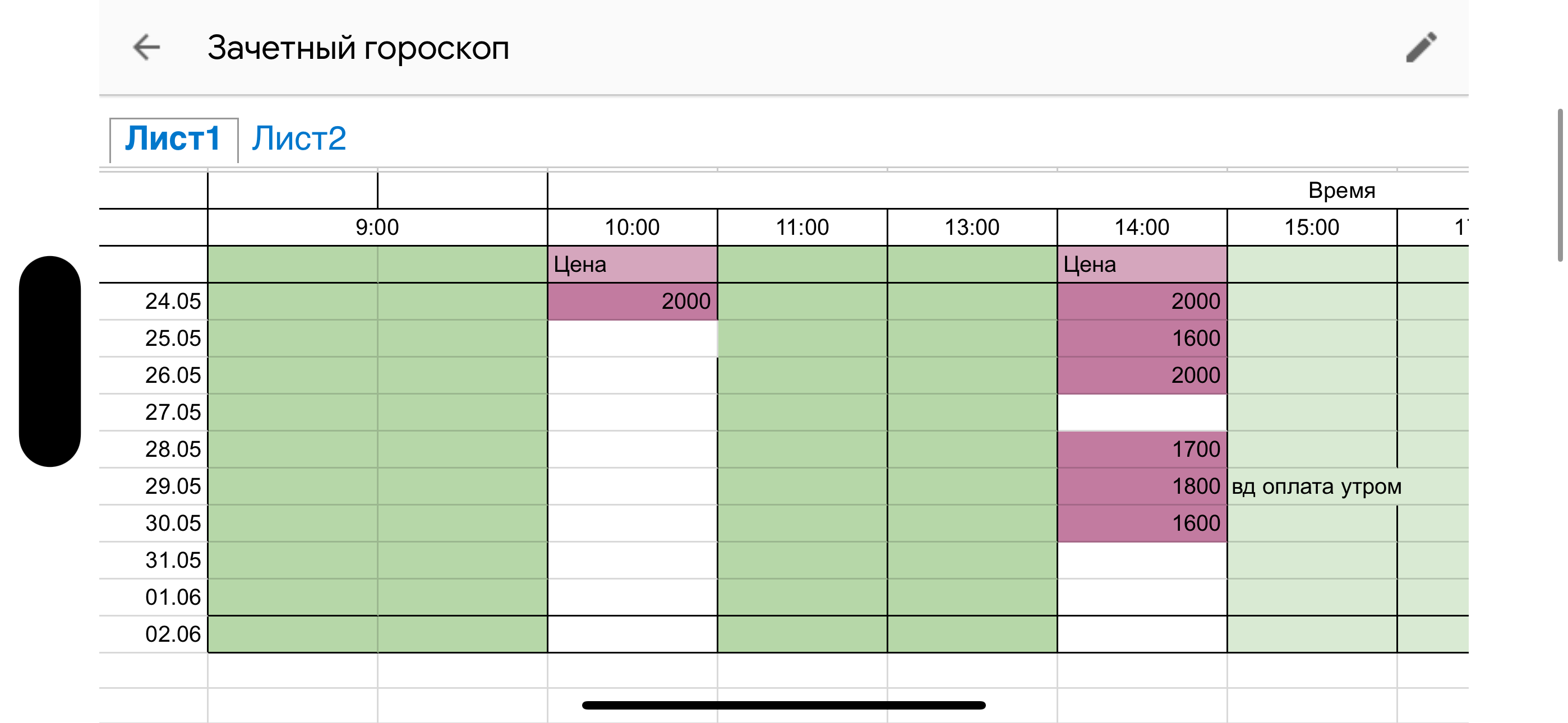The width and height of the screenshot is (1568, 723).
Task: Select the 02.06 date row label
Action: click(x=172, y=634)
